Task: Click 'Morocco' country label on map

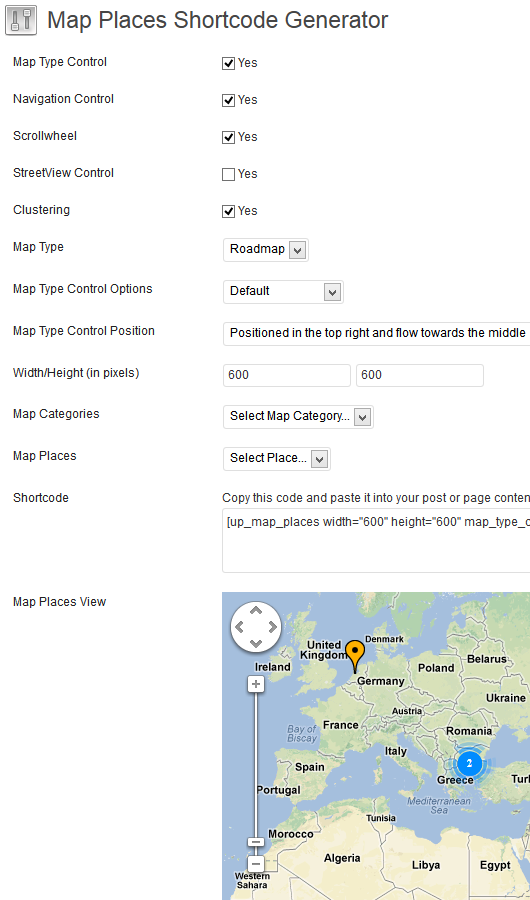Action: 291,834
